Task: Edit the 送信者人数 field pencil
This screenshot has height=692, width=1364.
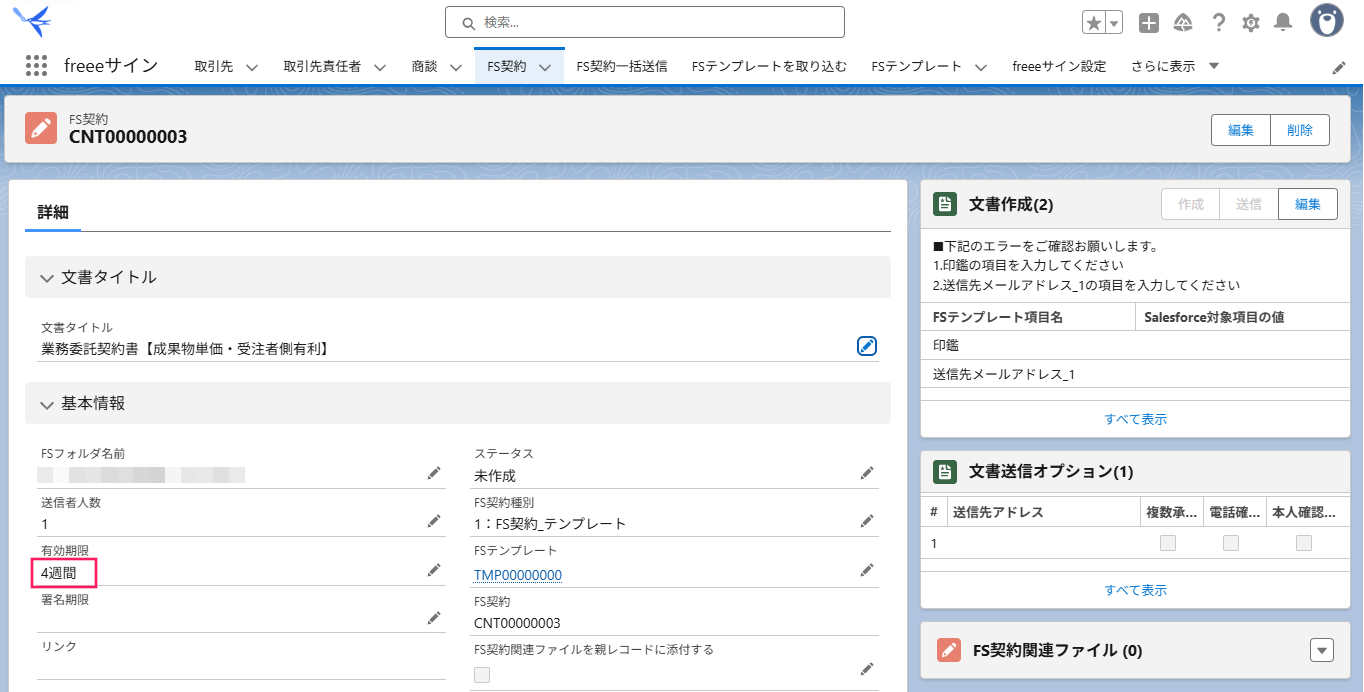Action: tap(433, 521)
